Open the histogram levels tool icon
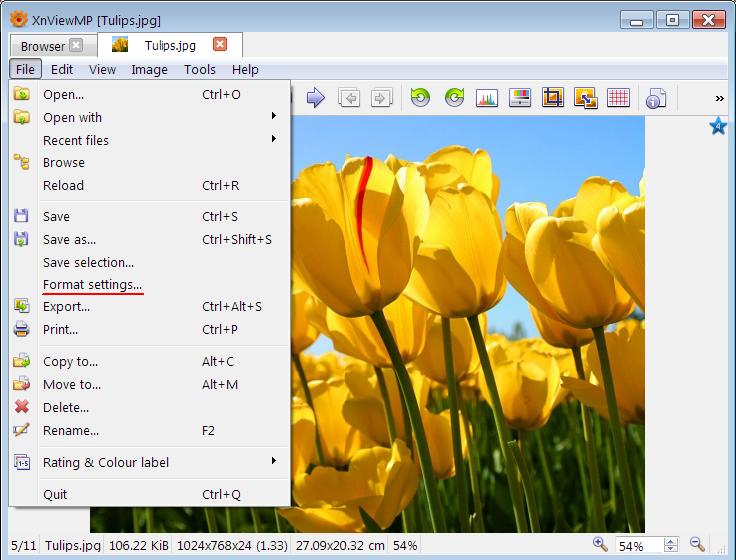Viewport: 736px width, 560px height. (487, 97)
